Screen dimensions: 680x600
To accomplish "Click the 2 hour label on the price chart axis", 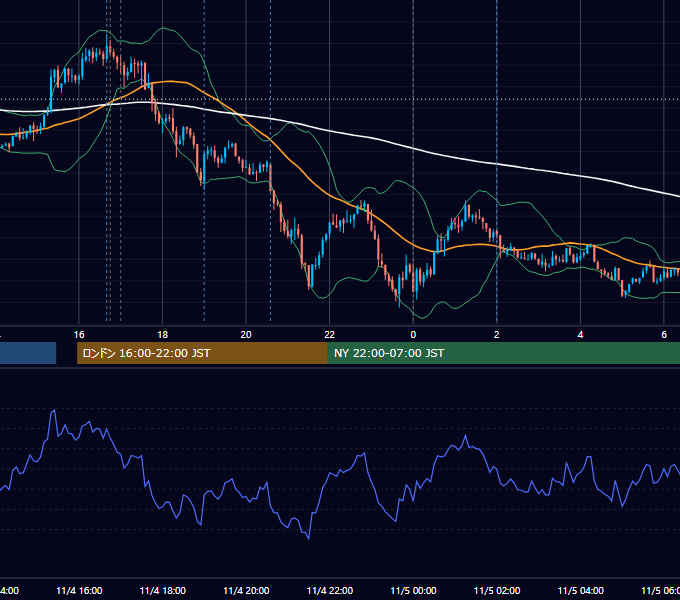I will (497, 335).
